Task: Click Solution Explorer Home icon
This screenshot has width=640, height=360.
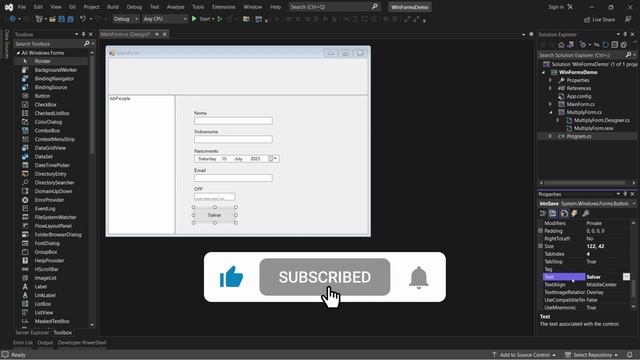Action: coord(561,45)
